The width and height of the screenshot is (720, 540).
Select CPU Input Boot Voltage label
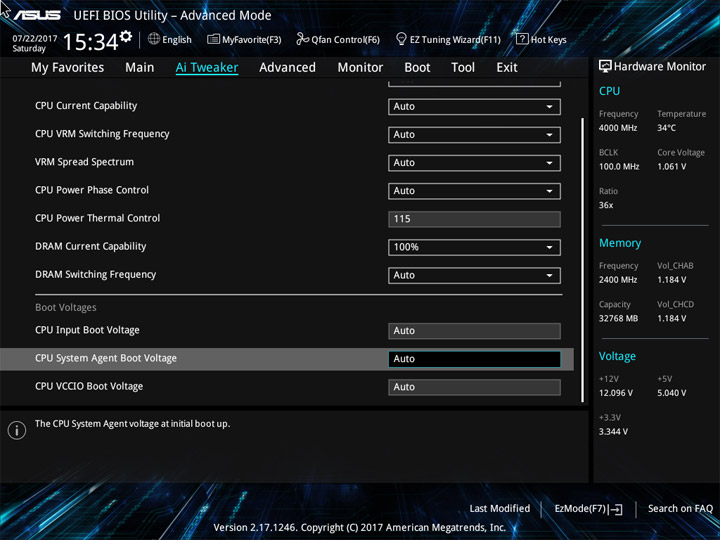coord(87,330)
